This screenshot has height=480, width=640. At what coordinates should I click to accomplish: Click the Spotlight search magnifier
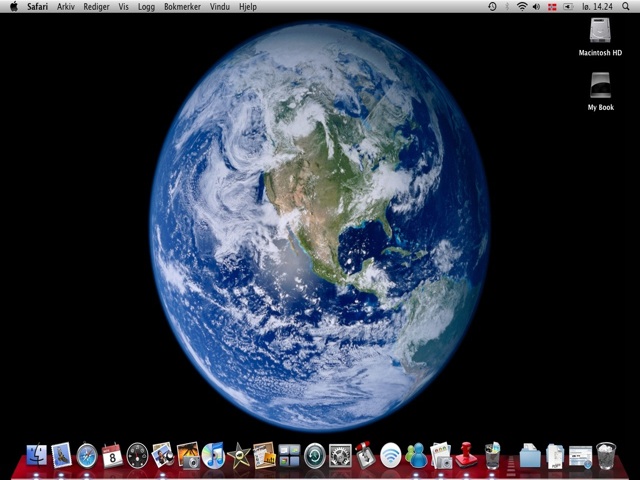coord(627,6)
